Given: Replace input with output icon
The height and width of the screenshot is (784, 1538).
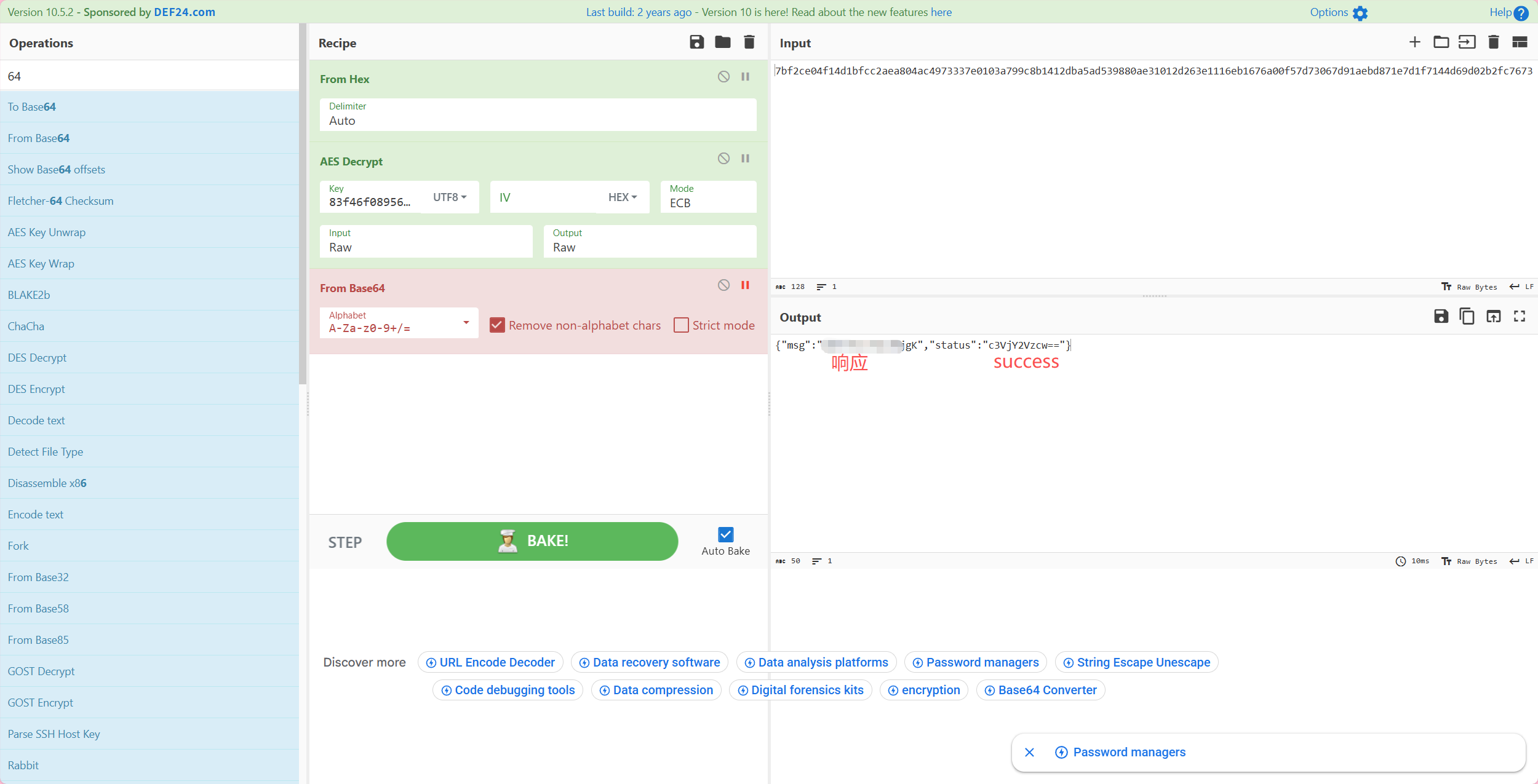Looking at the screenshot, I should pyautogui.click(x=1493, y=316).
